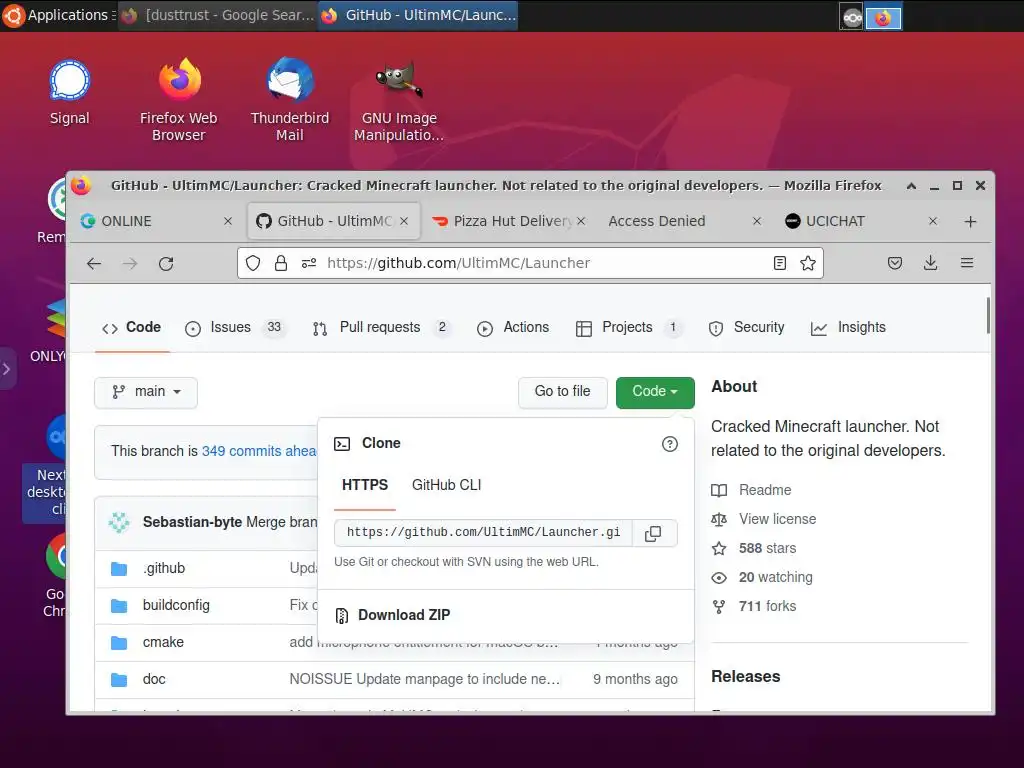Click the Go to file button
The image size is (1024, 768).
[x=562, y=392]
